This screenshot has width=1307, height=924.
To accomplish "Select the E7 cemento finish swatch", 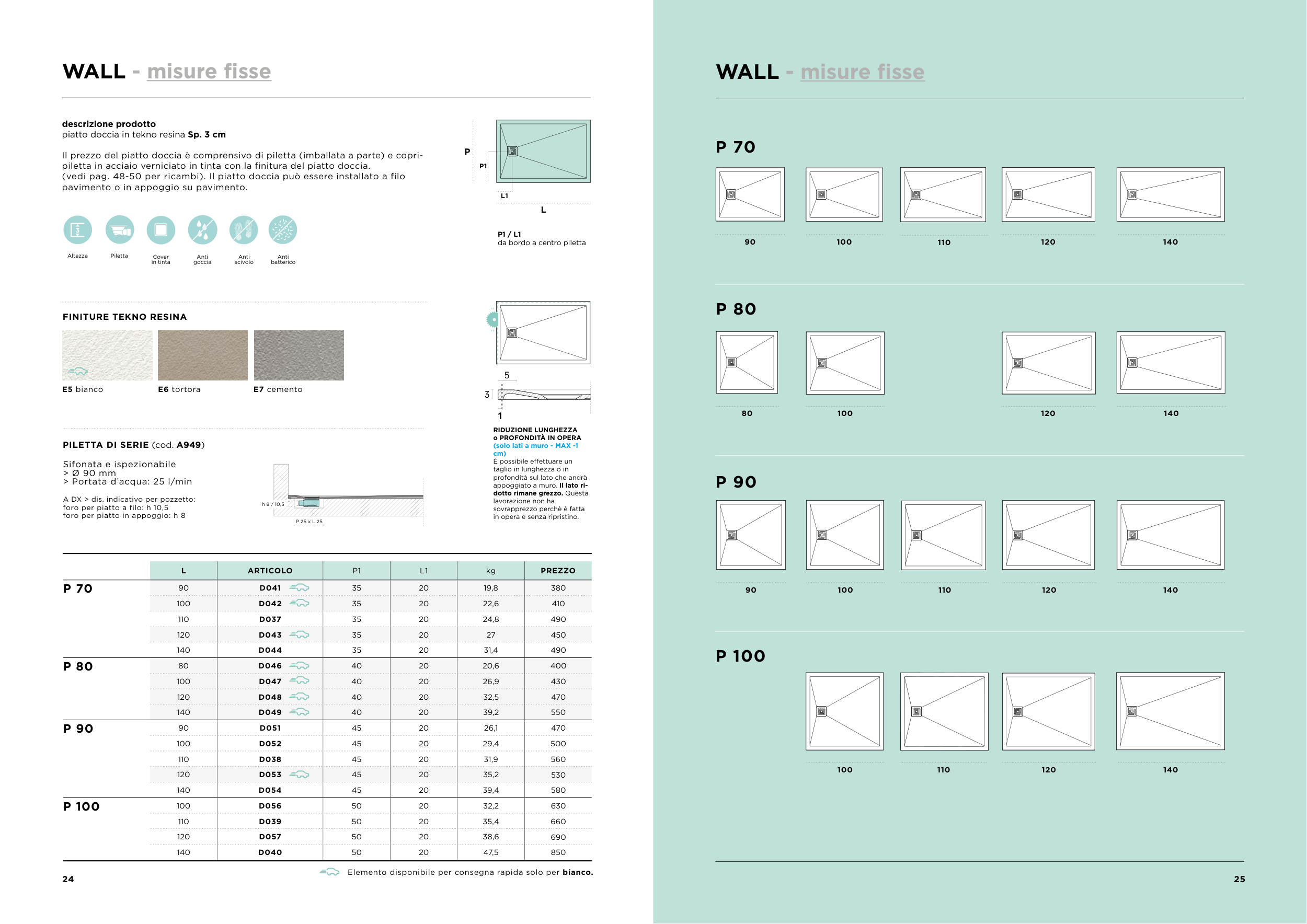I will point(299,355).
